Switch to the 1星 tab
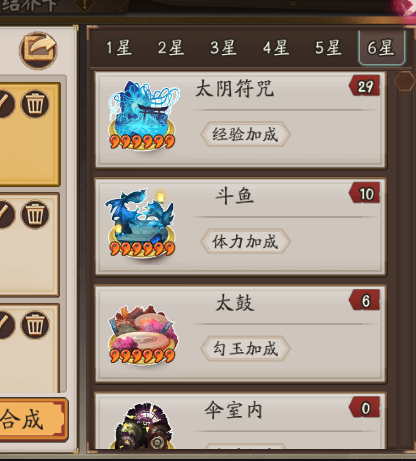 [119, 47]
